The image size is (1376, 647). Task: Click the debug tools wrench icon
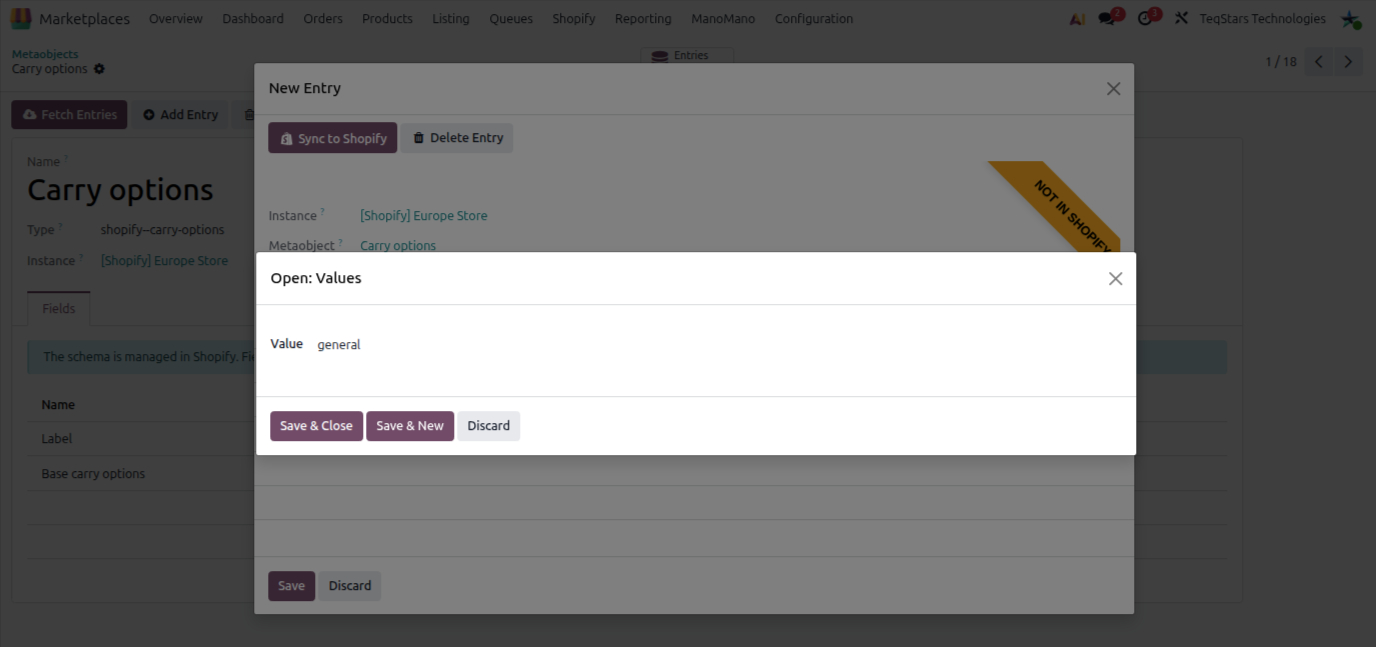pos(1181,18)
